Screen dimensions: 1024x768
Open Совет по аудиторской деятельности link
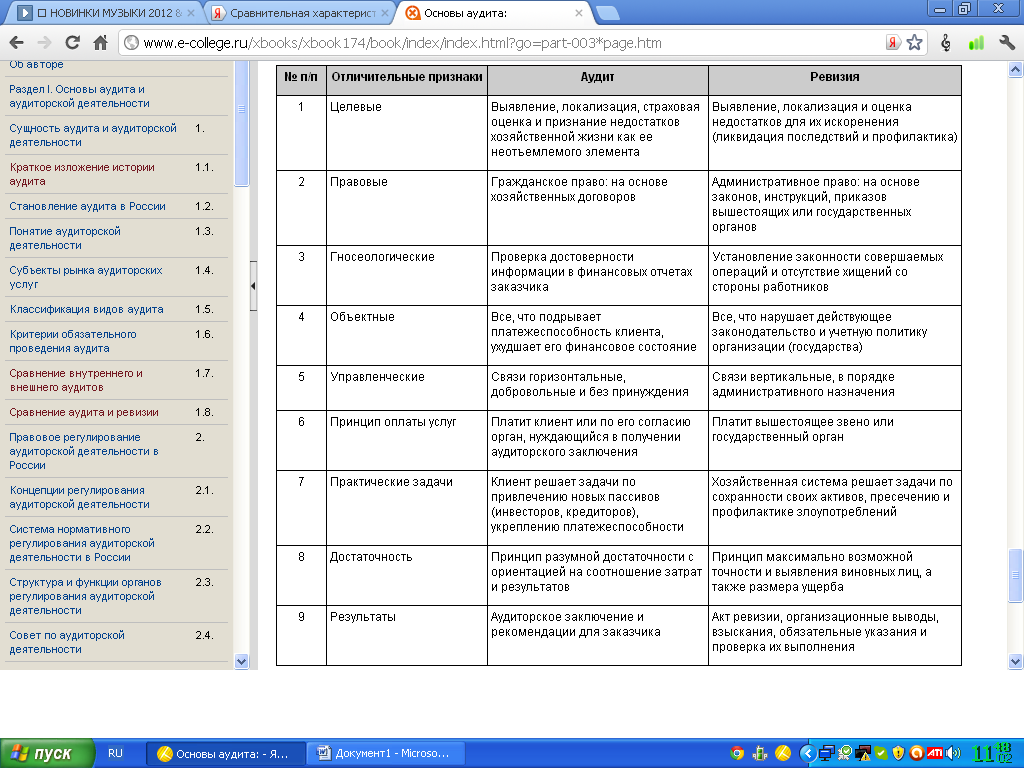tap(67, 642)
